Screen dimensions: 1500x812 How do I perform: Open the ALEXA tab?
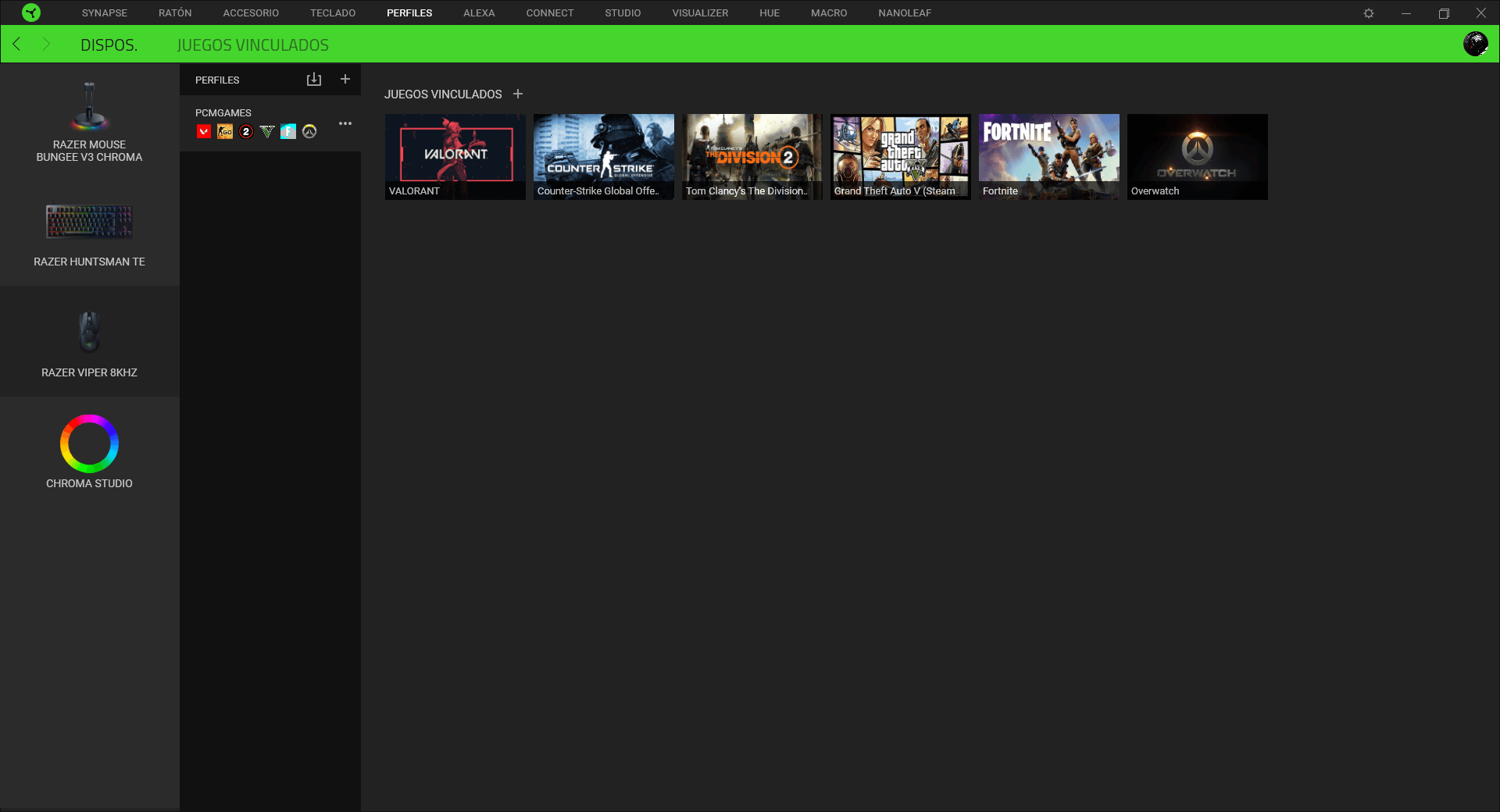pos(479,12)
